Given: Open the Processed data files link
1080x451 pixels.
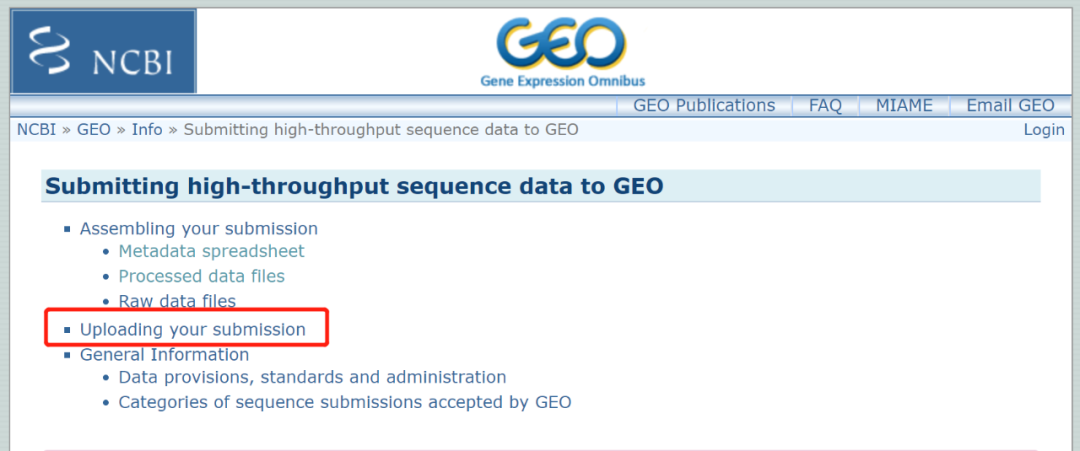Looking at the screenshot, I should coord(201,276).
